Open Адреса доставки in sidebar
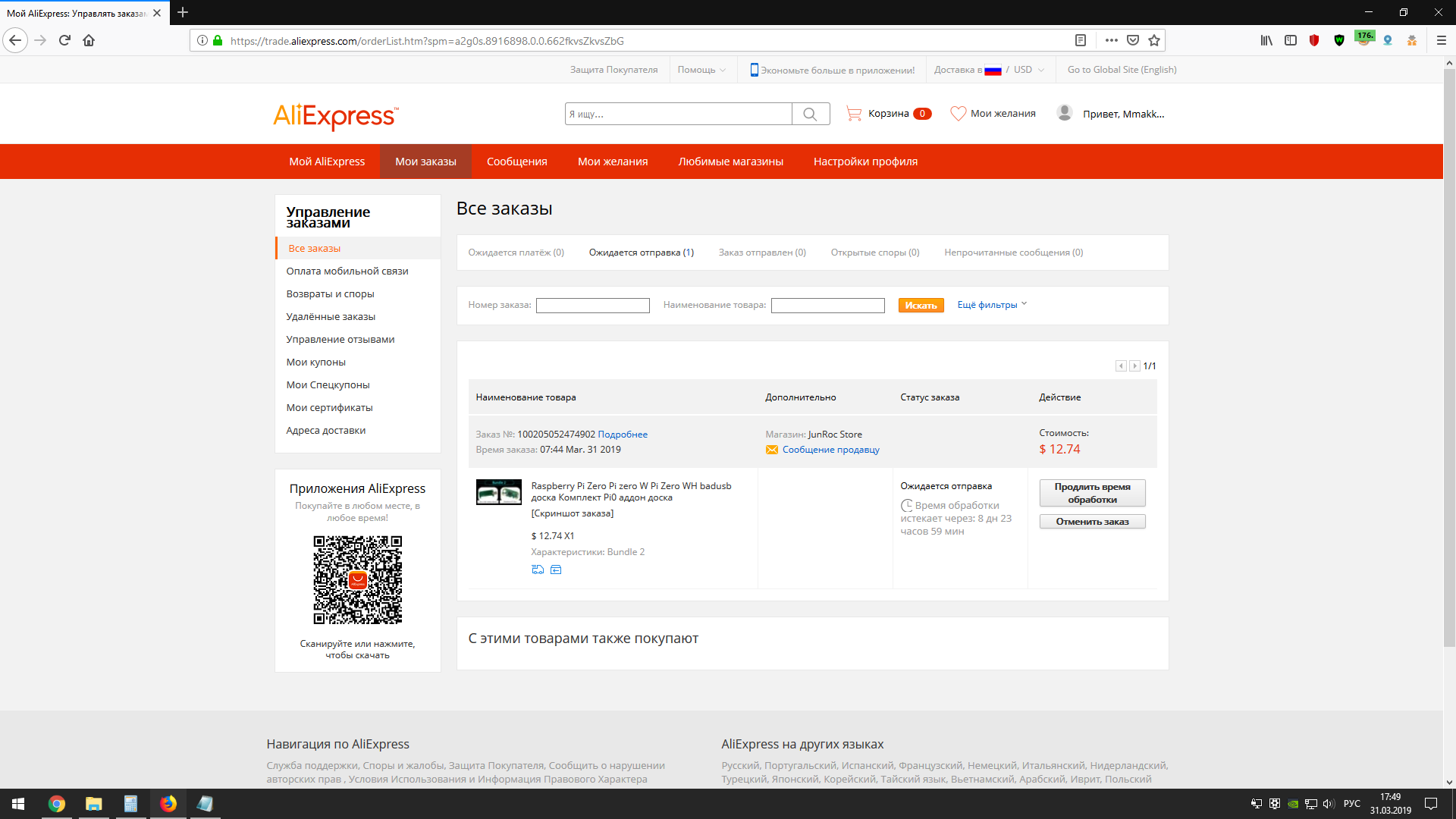This screenshot has height=819, width=1456. [325, 430]
